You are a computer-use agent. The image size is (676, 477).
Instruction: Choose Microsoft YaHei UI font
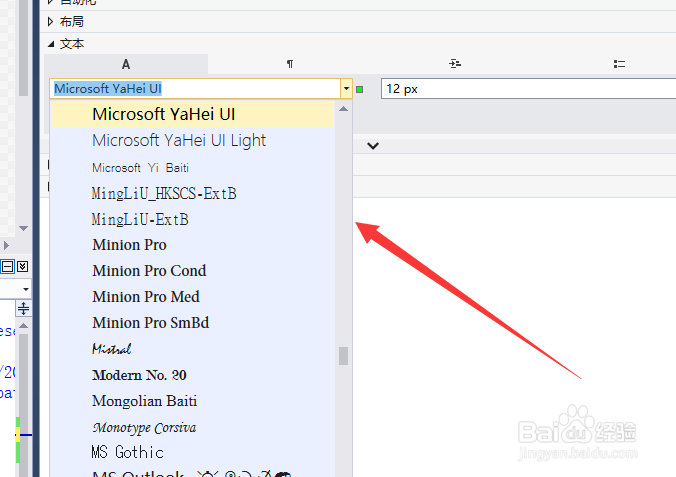click(x=193, y=114)
